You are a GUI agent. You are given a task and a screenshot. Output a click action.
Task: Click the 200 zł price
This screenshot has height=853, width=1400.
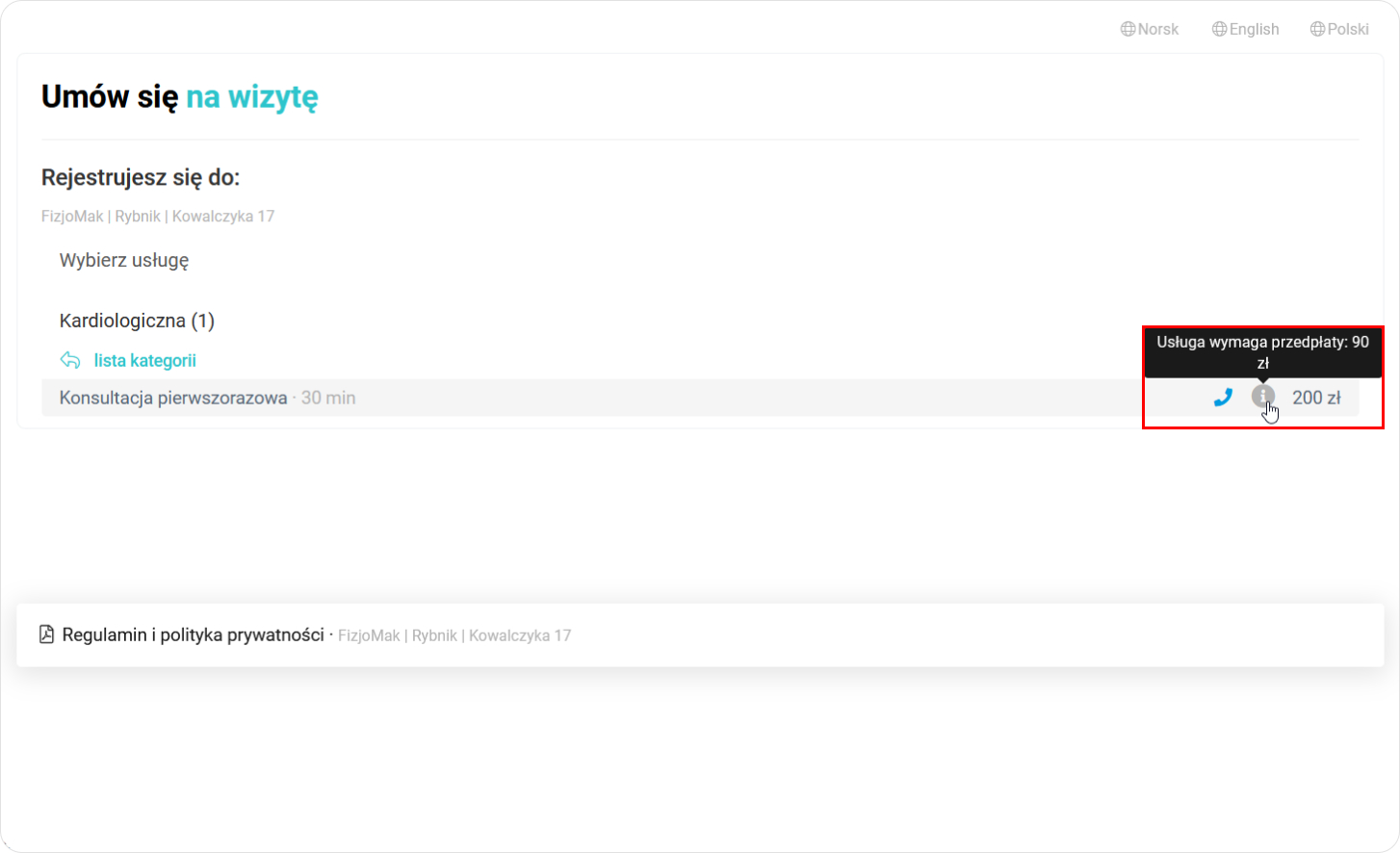pyautogui.click(x=1316, y=398)
